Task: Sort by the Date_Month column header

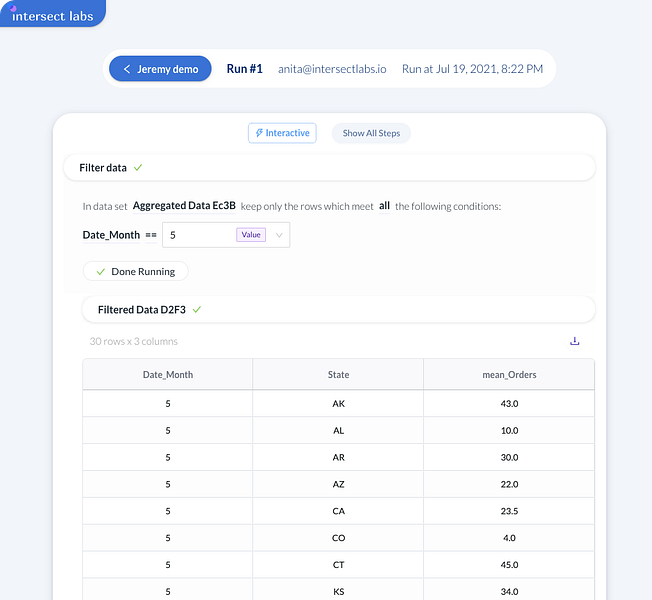Action: pos(168,375)
